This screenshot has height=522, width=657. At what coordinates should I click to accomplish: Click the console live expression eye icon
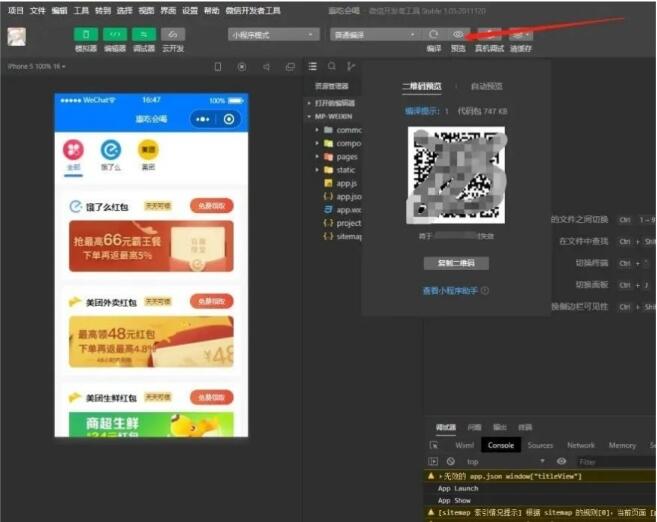tap(561, 461)
